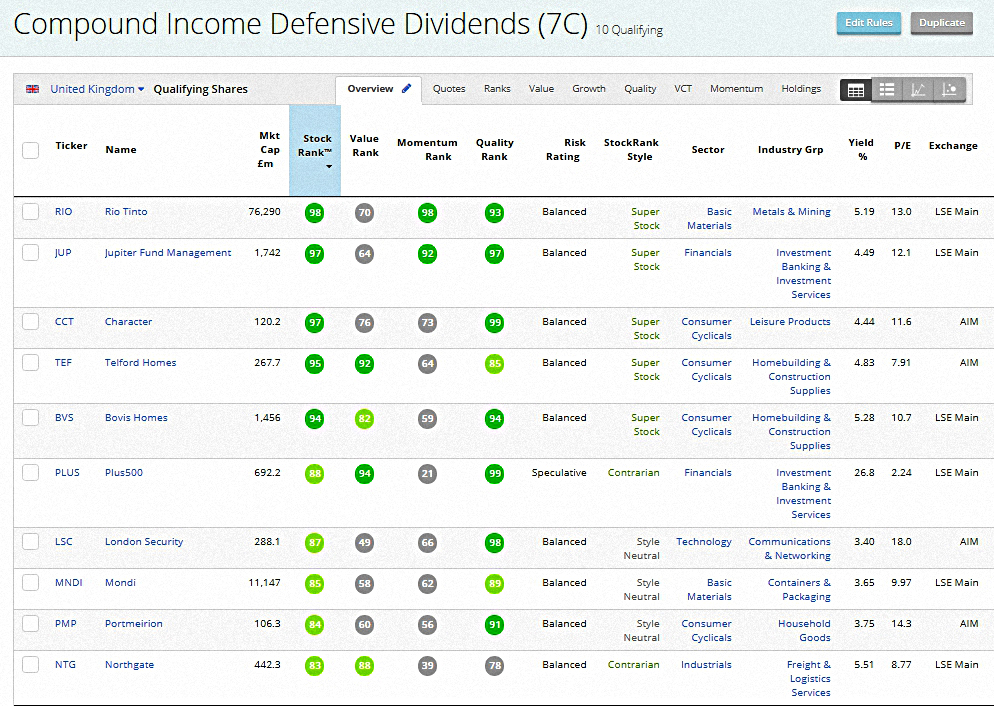Click Character Quality Rank 99 badge
The image size is (994, 706).
point(494,323)
